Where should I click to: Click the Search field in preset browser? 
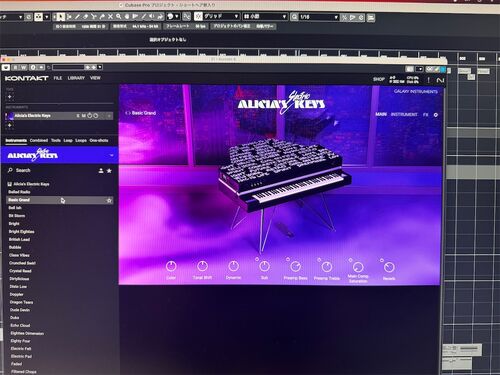[53, 170]
